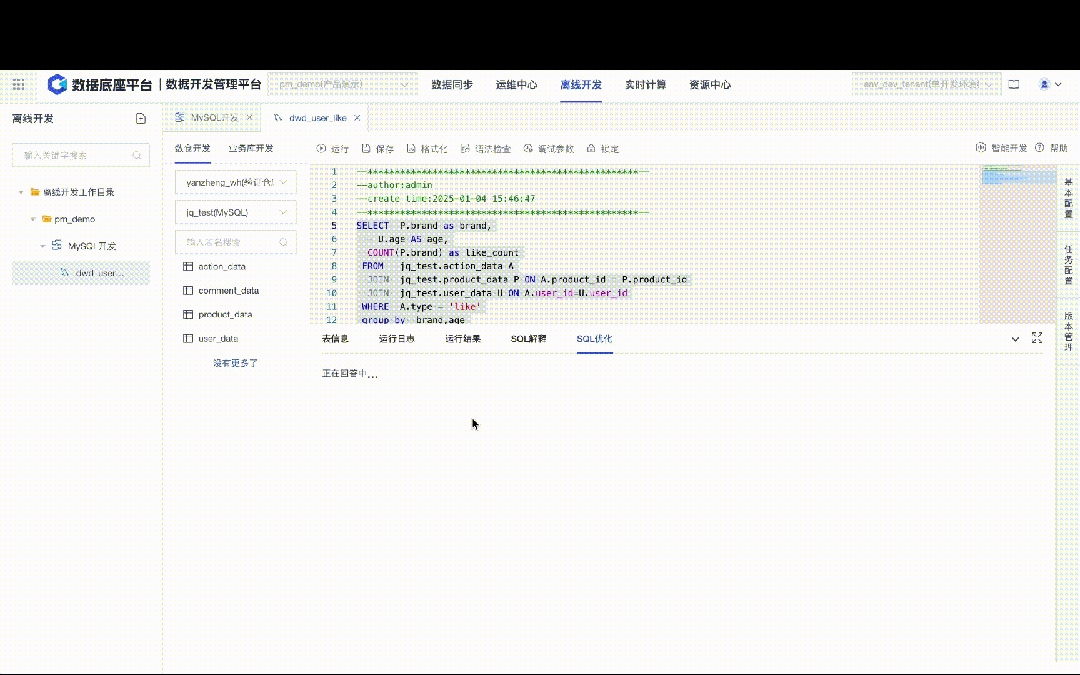Viewport: 1080px width, 675px height.
Task: Click the new task icon beside 离线开发
Action: [x=141, y=118]
